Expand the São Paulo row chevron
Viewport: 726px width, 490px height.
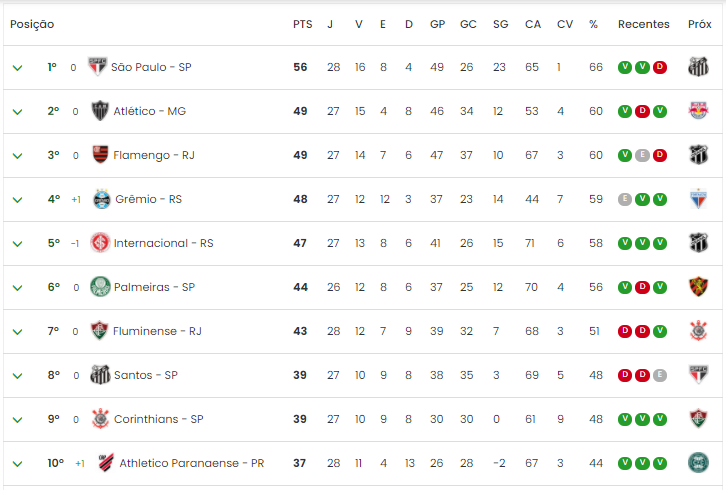[18, 68]
